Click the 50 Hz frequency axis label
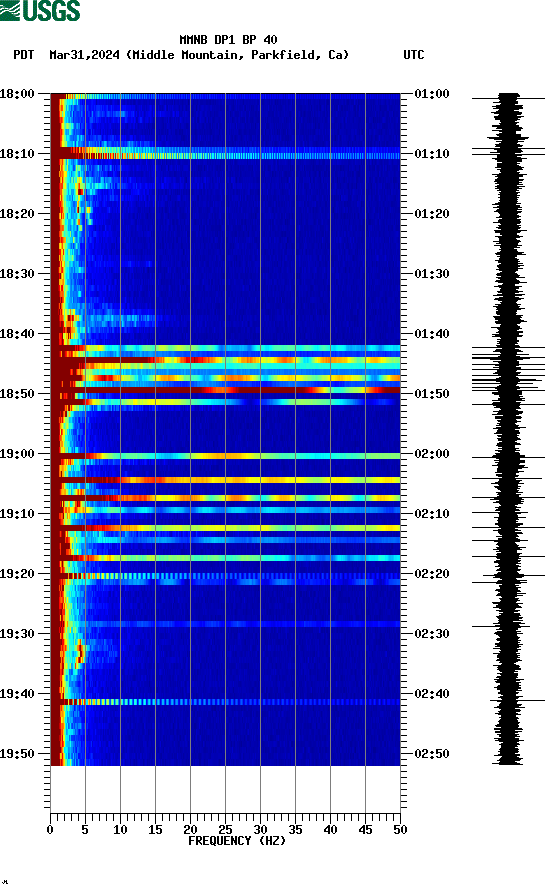The height and width of the screenshot is (893, 552). [x=400, y=830]
